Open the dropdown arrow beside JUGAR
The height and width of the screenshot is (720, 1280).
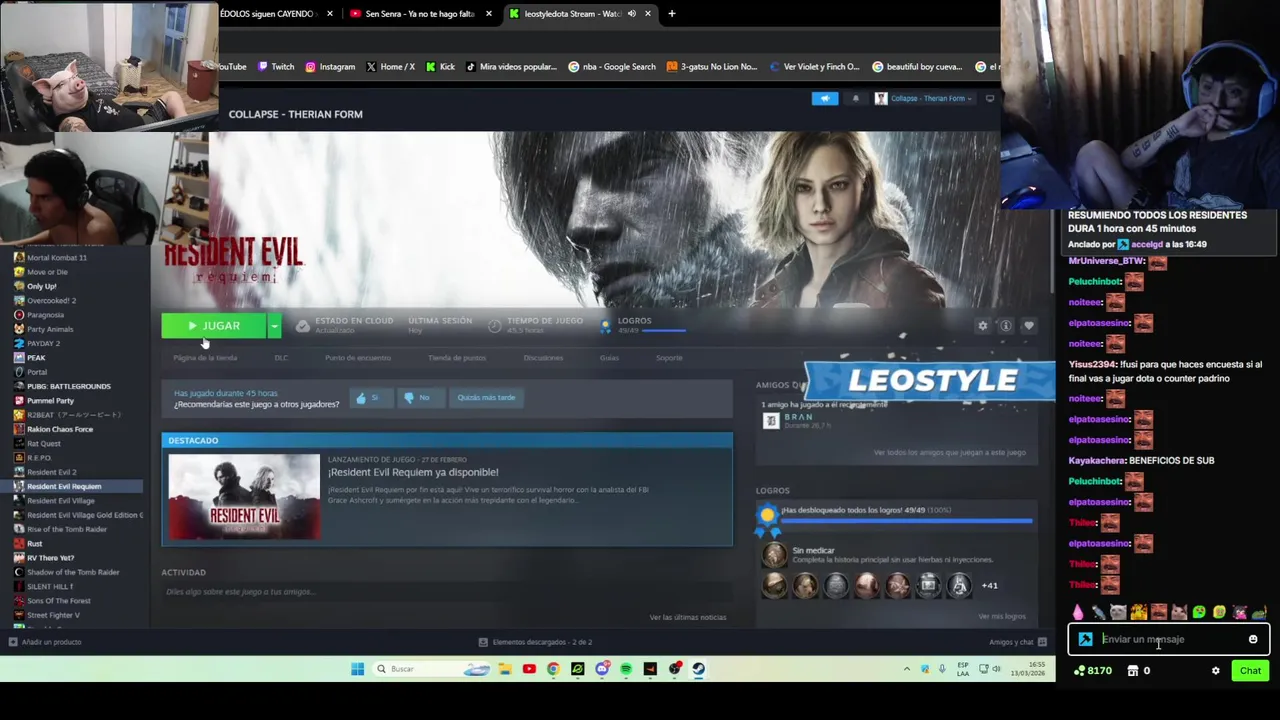click(x=274, y=326)
